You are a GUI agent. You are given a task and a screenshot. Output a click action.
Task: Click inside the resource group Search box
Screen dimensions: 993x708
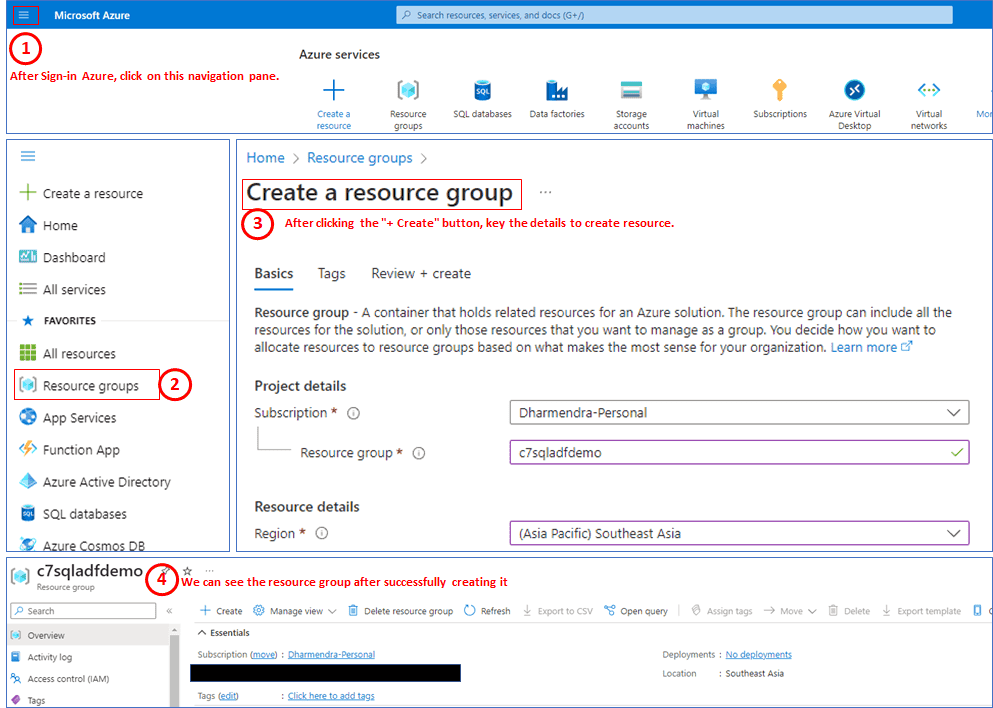pos(82,610)
